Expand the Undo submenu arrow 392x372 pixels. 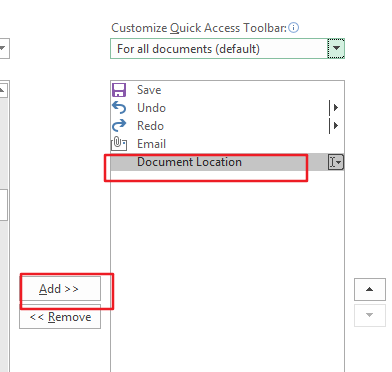pos(336,108)
